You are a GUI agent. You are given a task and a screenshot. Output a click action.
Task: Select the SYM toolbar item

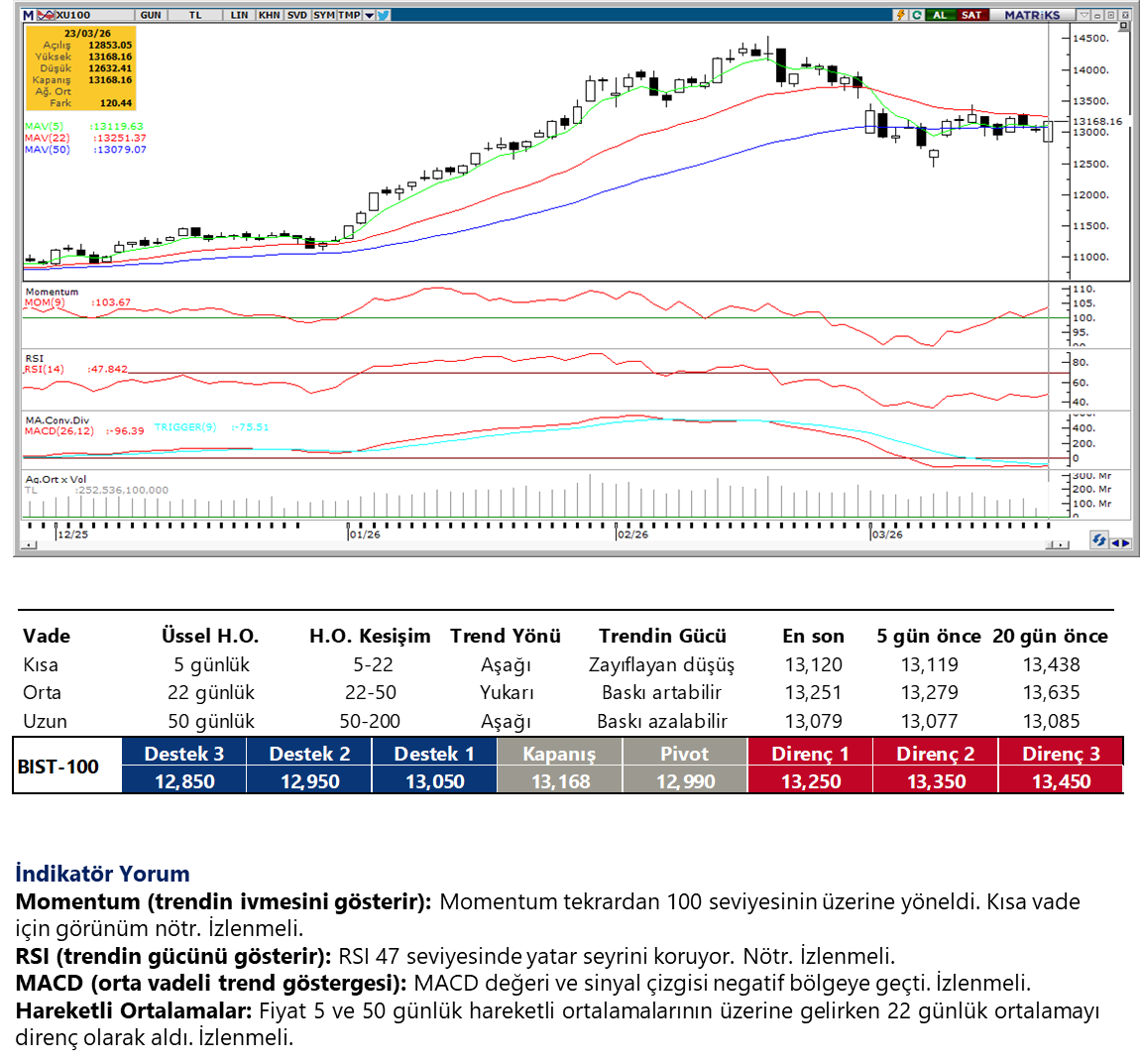(324, 15)
